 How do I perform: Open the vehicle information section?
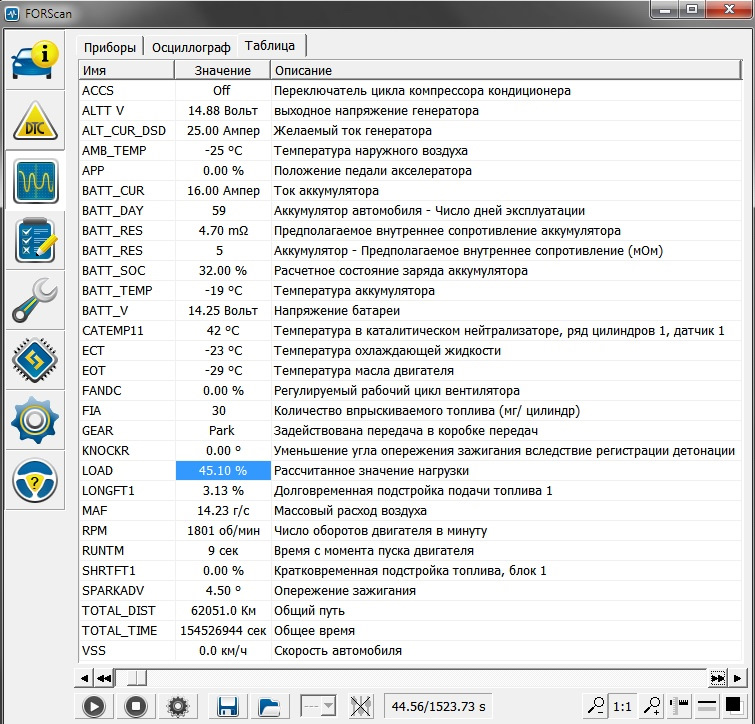35,60
